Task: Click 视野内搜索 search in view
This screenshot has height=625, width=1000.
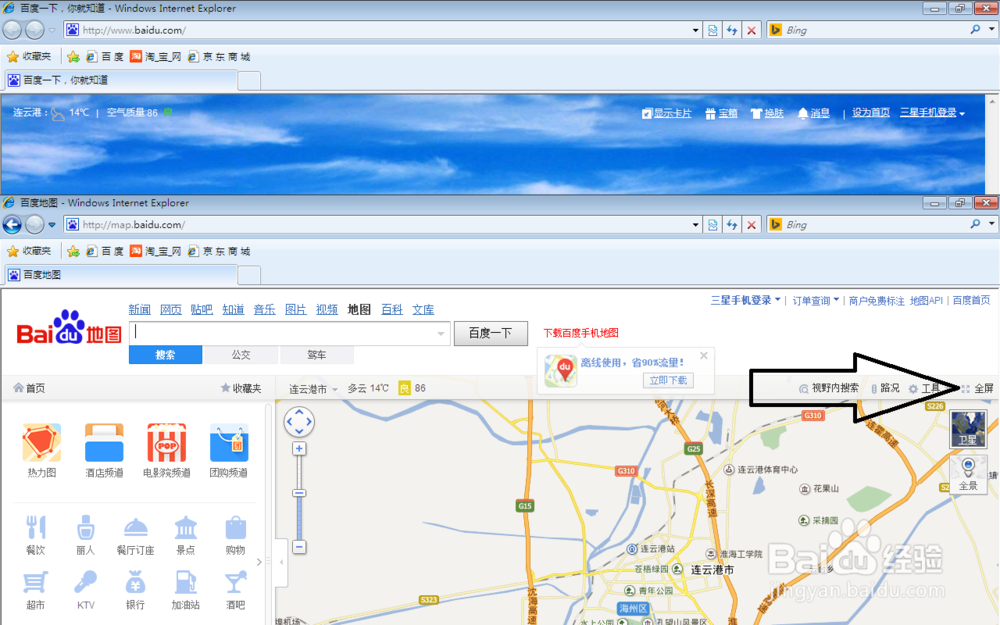Action: (x=828, y=388)
